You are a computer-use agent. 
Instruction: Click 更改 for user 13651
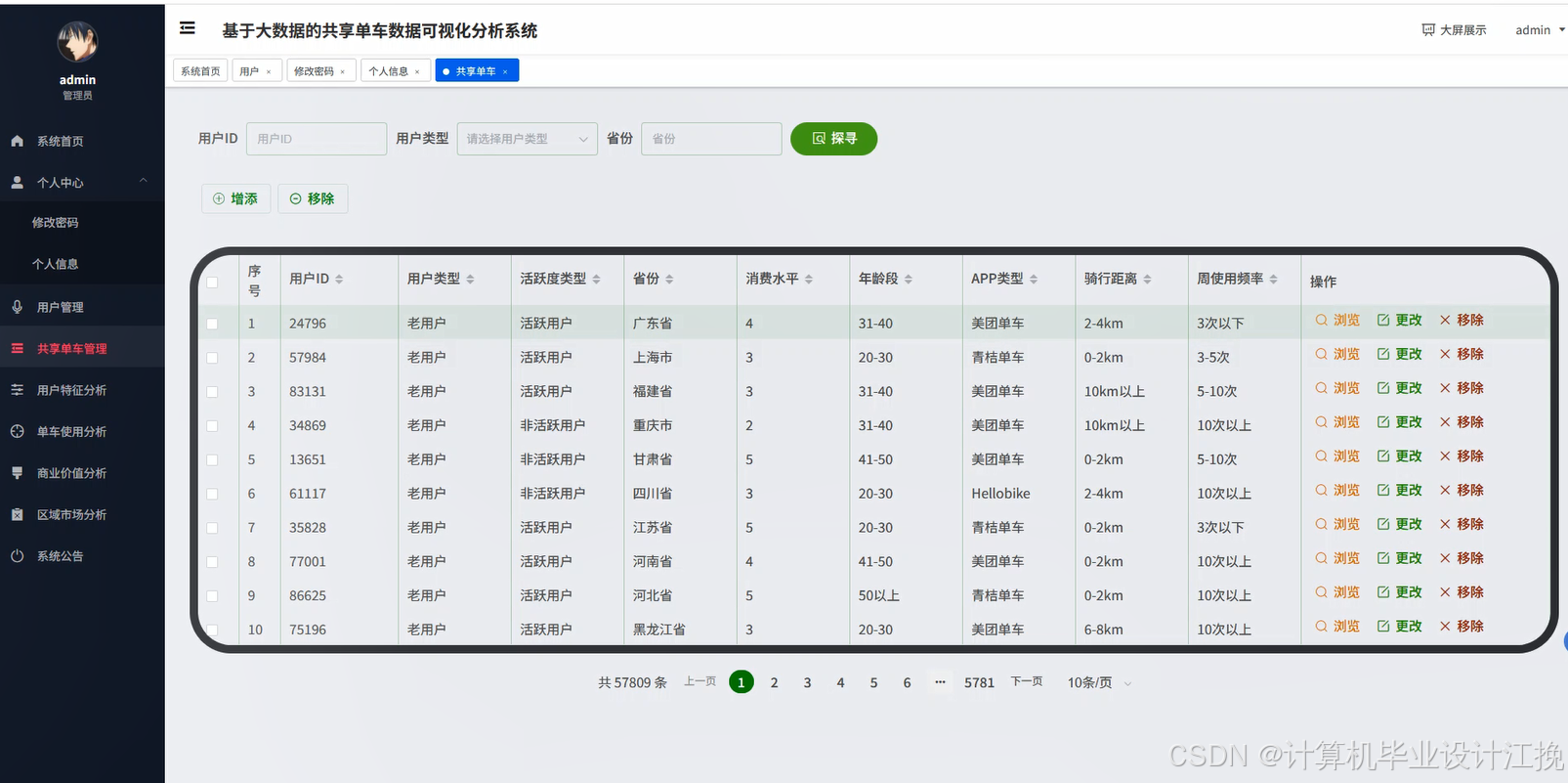[x=1400, y=457]
